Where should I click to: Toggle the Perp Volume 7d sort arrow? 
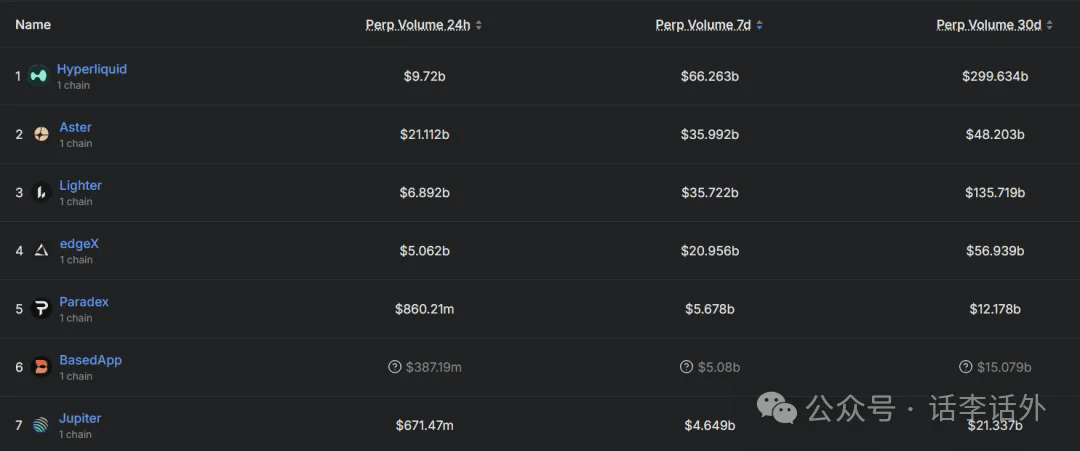(x=759, y=25)
